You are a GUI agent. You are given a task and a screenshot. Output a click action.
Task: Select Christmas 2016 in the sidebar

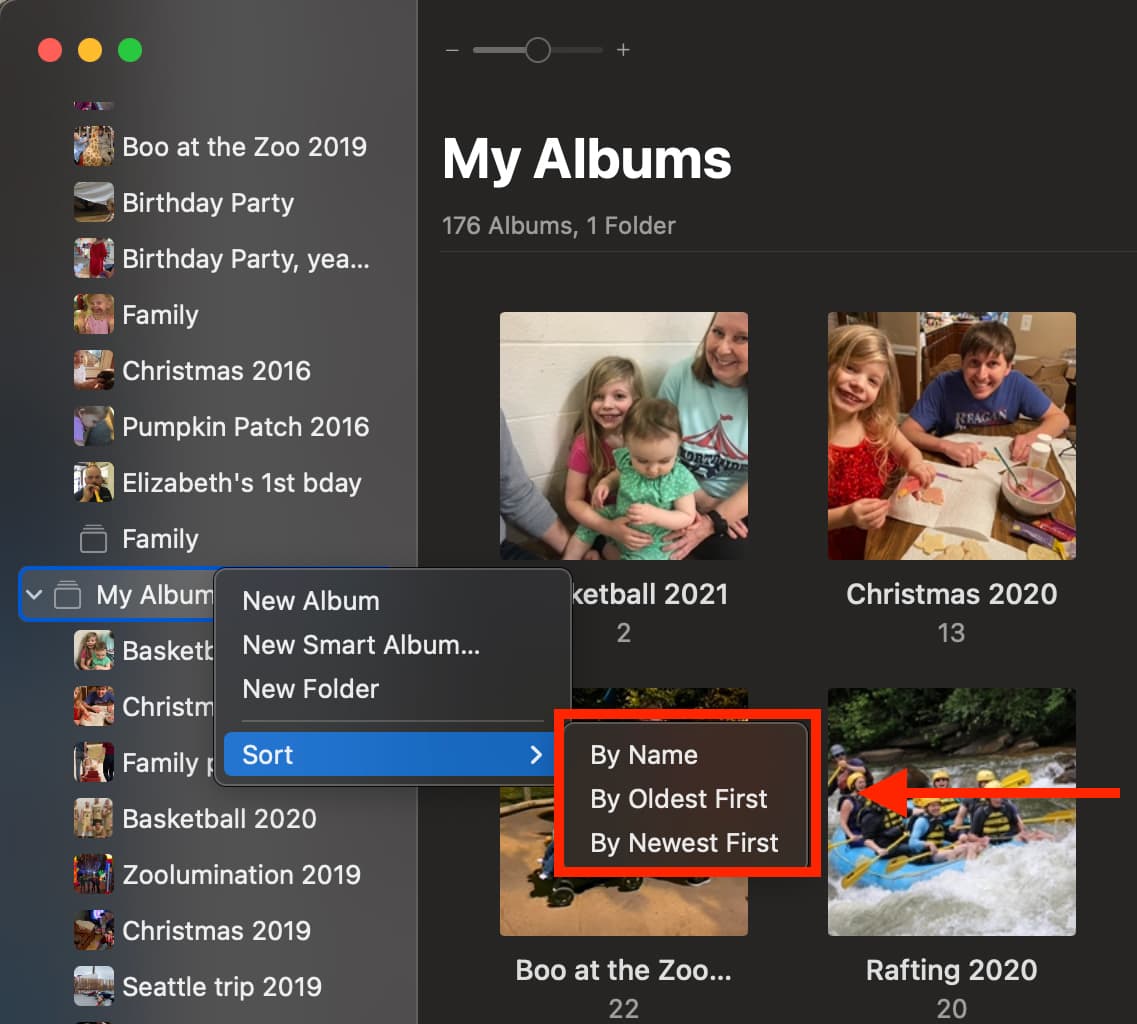(x=216, y=371)
